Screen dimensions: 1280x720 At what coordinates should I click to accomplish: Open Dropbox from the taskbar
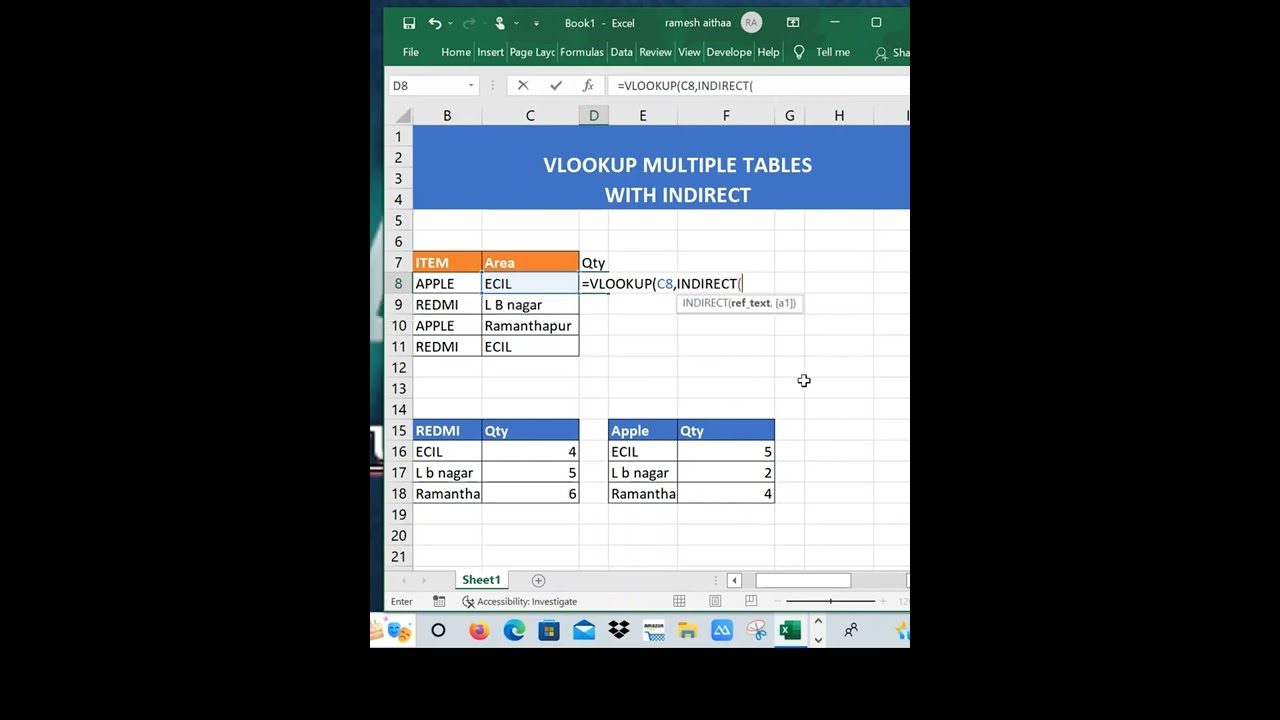(x=619, y=630)
